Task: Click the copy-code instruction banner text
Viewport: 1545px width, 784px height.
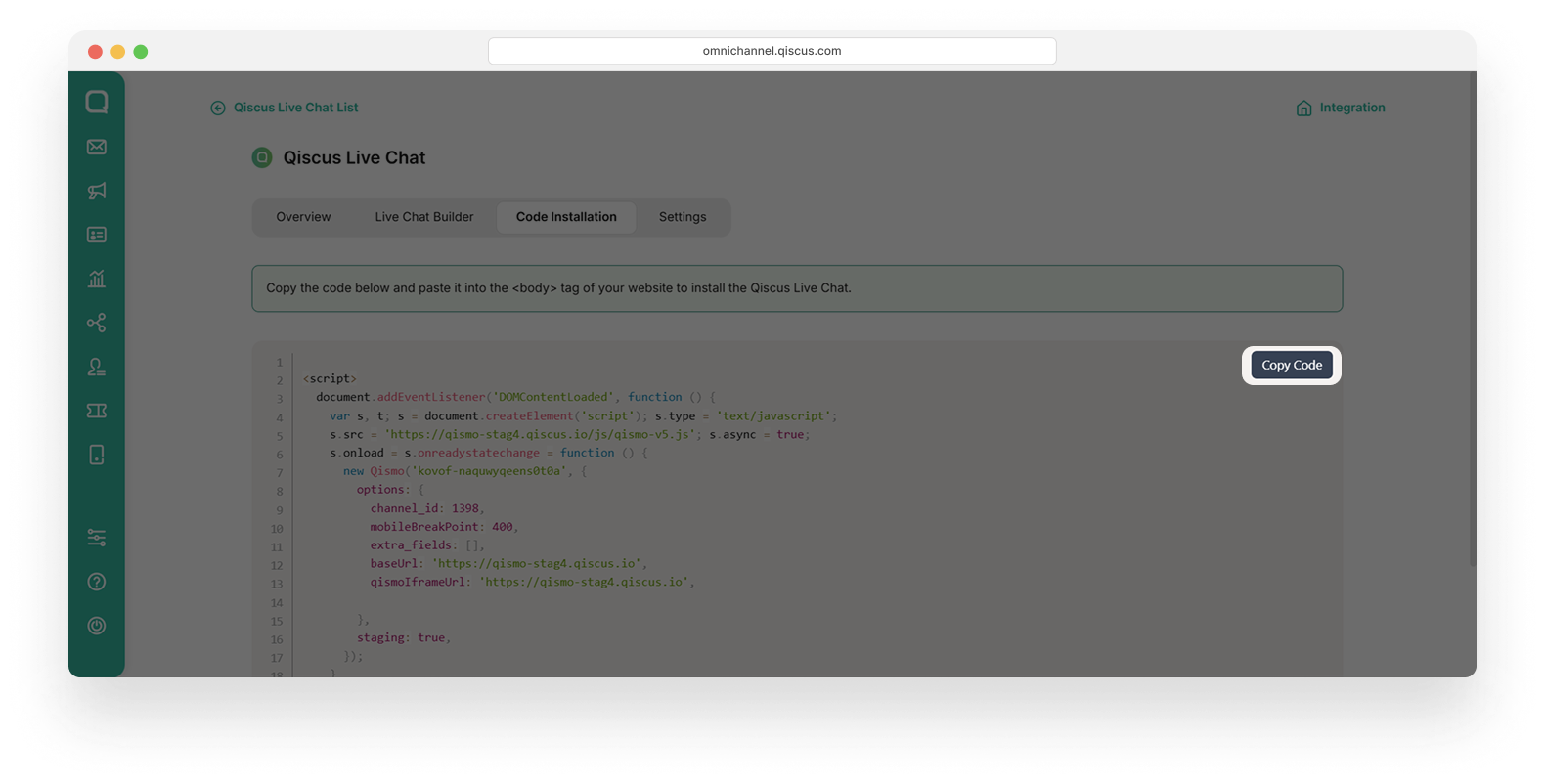Action: [558, 288]
